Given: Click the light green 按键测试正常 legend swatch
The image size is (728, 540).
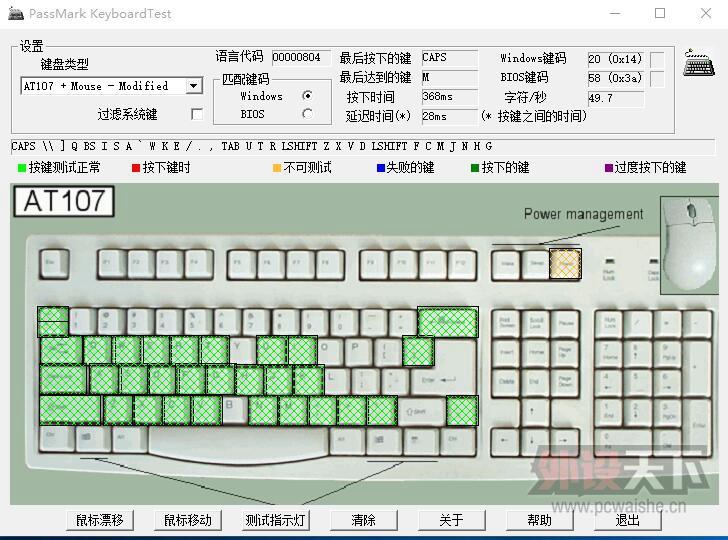Looking at the screenshot, I should 21,168.
